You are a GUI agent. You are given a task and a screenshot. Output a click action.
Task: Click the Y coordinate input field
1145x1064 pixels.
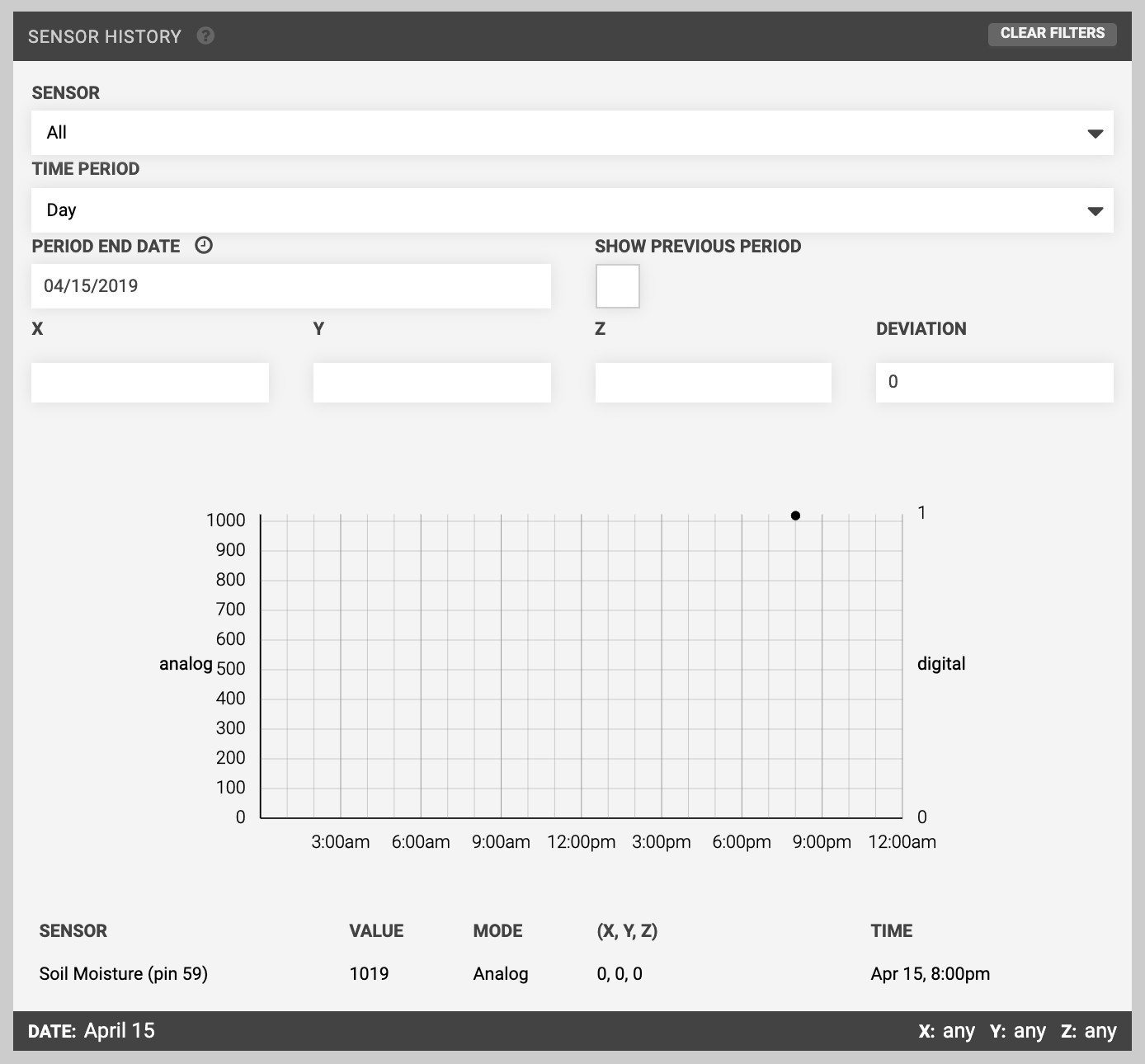click(x=431, y=383)
